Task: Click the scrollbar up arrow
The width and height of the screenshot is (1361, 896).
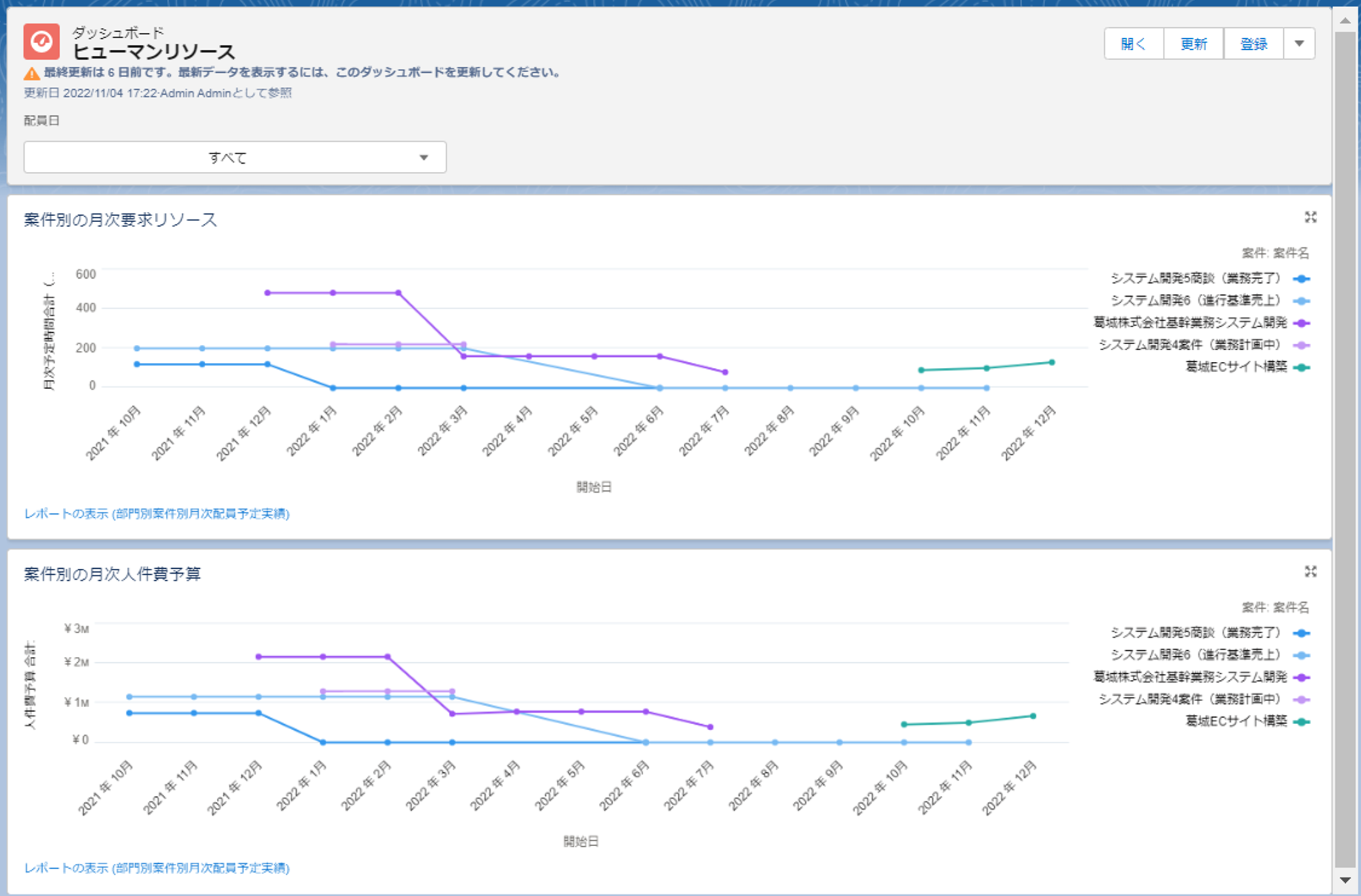Action: tap(1345, 21)
